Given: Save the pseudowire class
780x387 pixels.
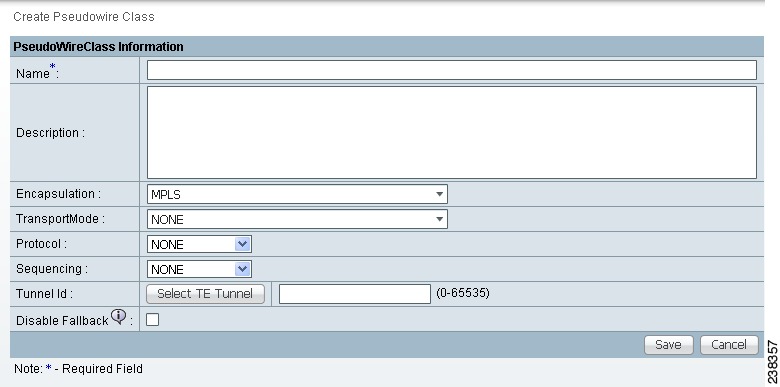Looking at the screenshot, I should (669, 345).
